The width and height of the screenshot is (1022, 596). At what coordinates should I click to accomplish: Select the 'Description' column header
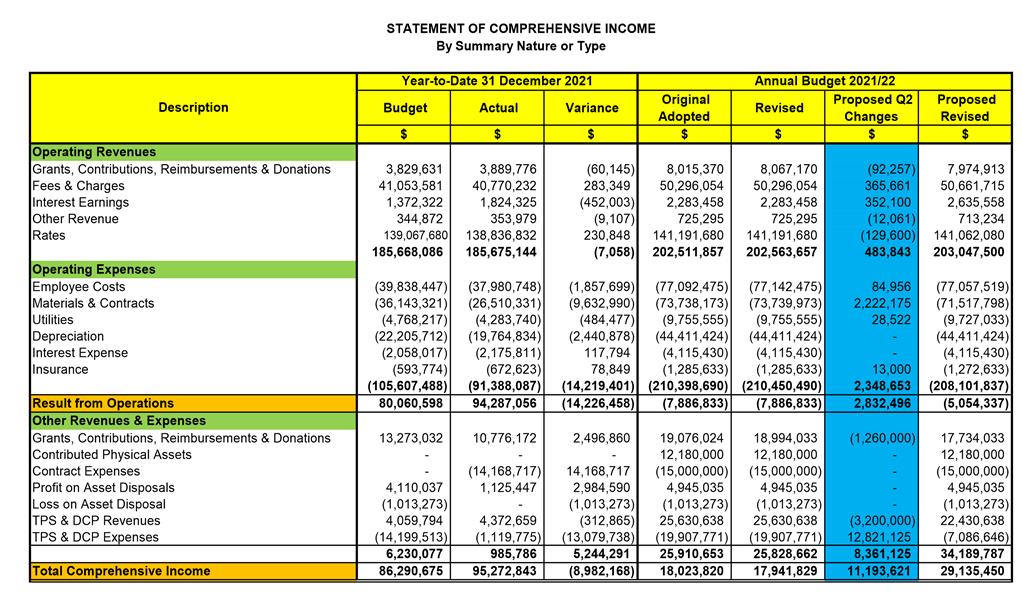click(x=193, y=108)
